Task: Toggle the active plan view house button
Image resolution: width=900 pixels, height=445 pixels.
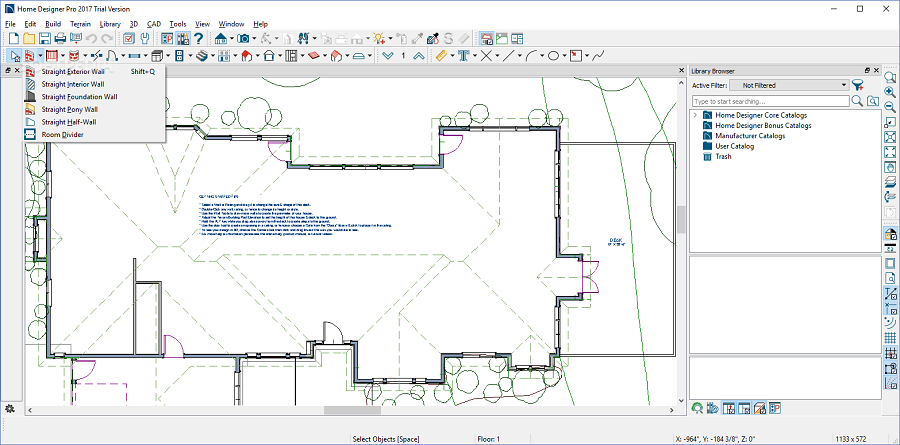Action: tap(487, 38)
